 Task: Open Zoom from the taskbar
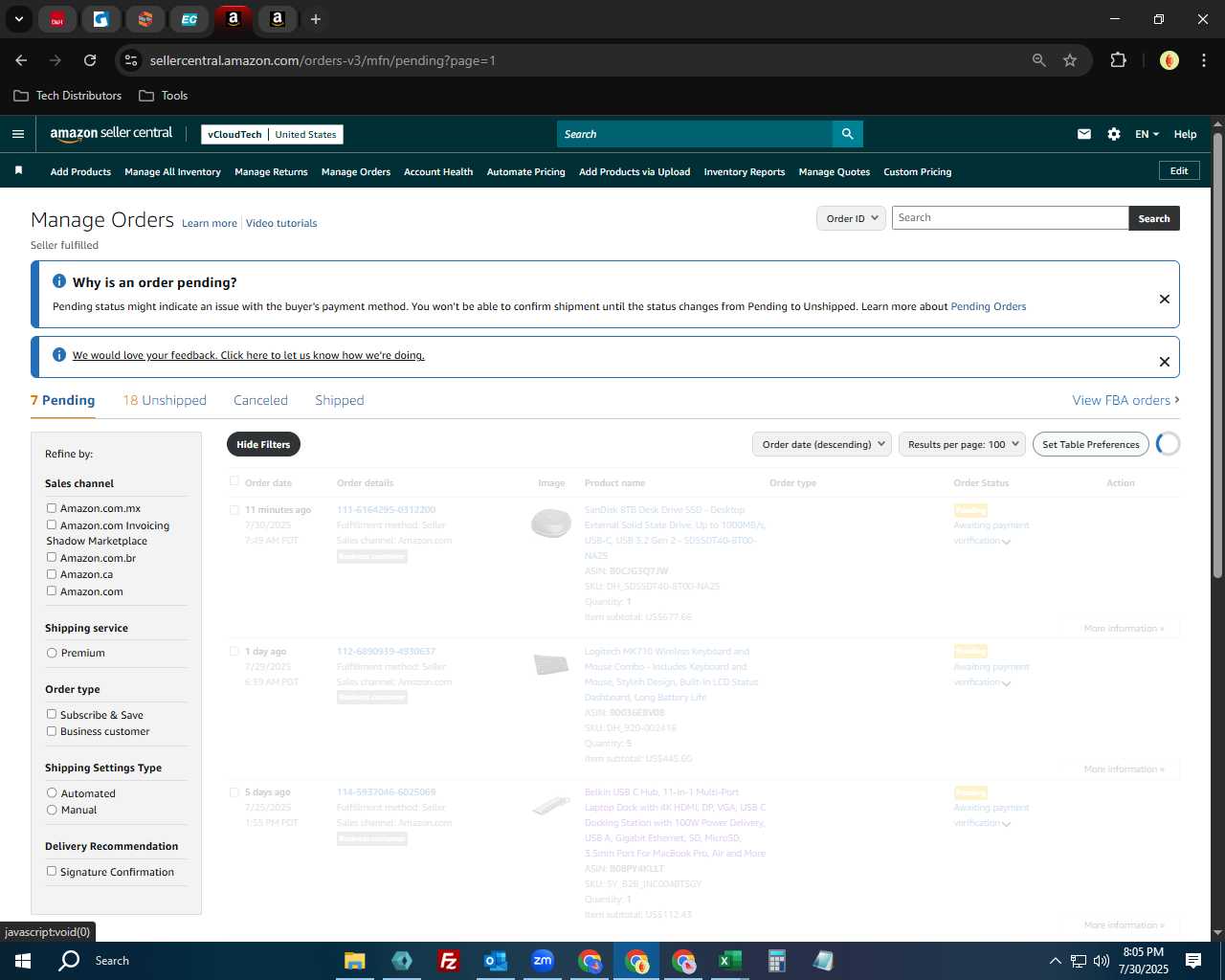pos(543,961)
